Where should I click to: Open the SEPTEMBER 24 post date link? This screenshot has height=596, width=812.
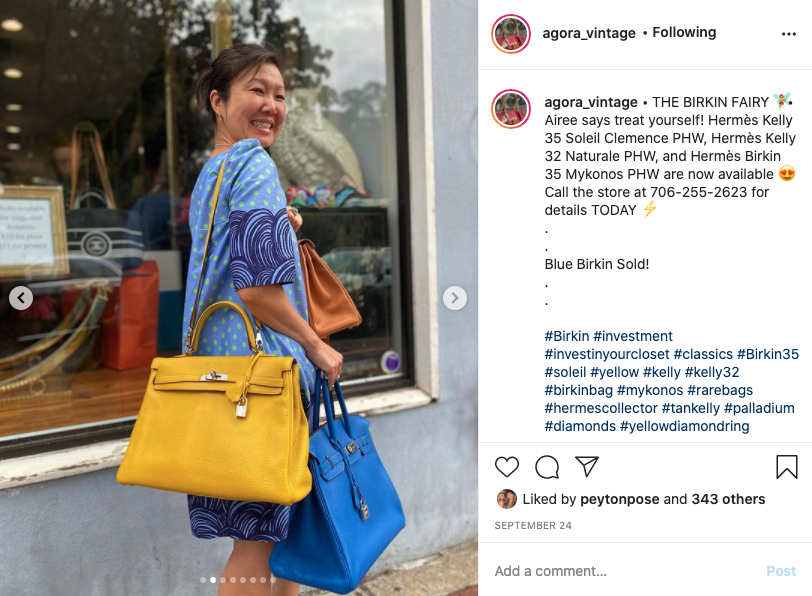533,526
